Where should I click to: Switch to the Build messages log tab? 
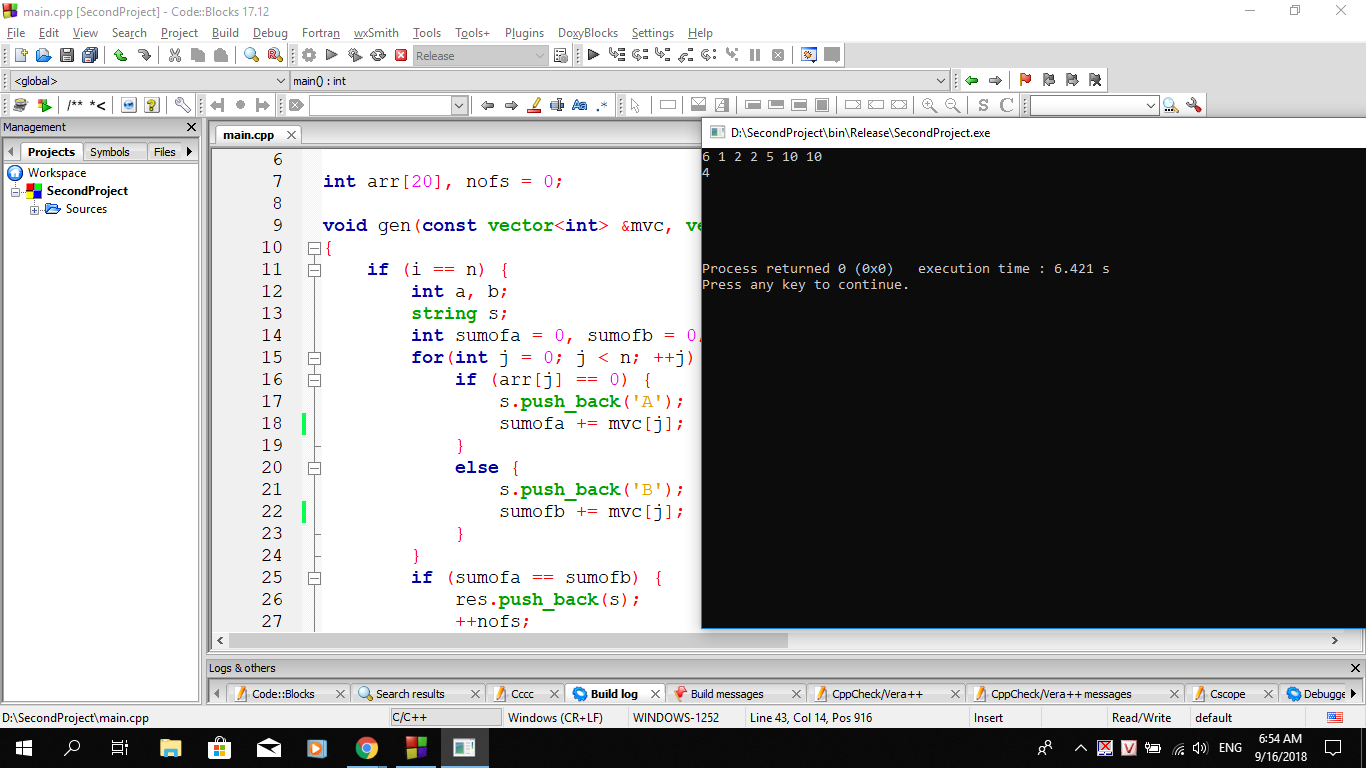click(726, 694)
